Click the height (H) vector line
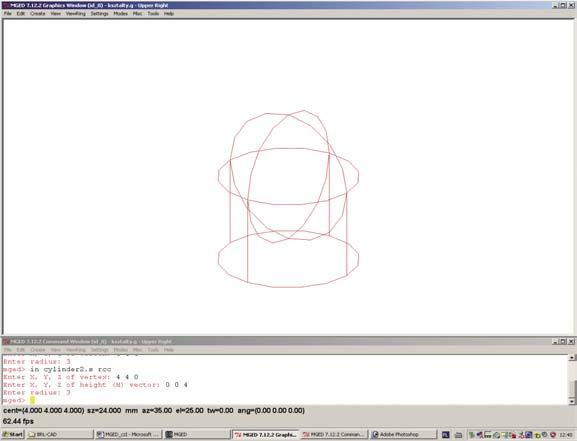Image resolution: width=577 pixels, height=441 pixels. pos(95,385)
